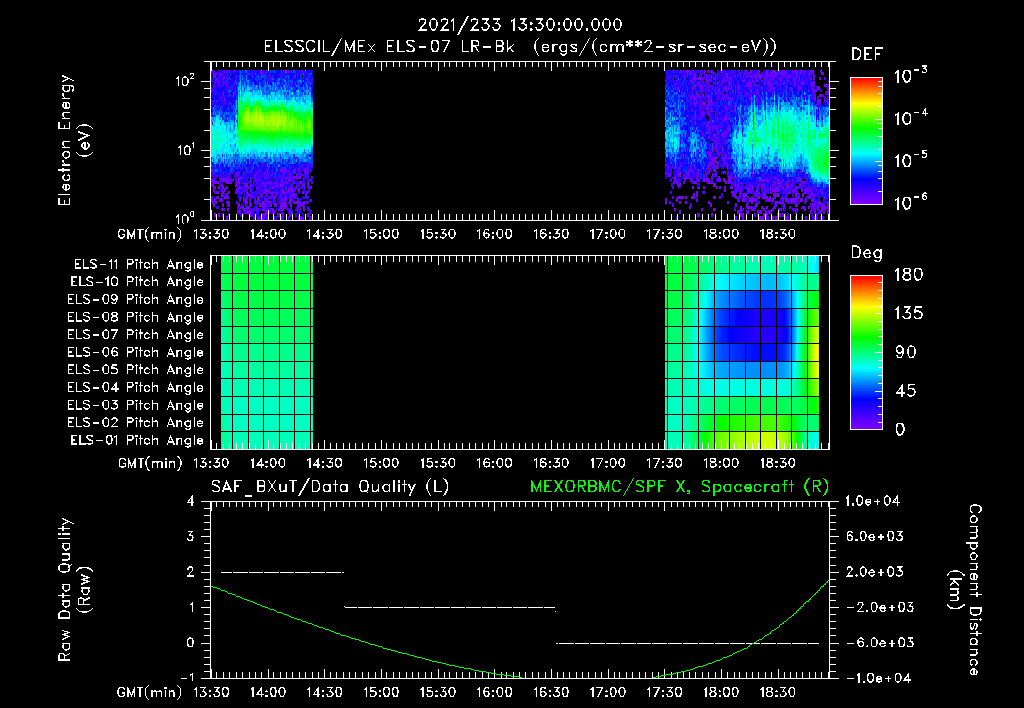Click the dashed data quality line at level 1
1024x708 pixels.
[449, 608]
